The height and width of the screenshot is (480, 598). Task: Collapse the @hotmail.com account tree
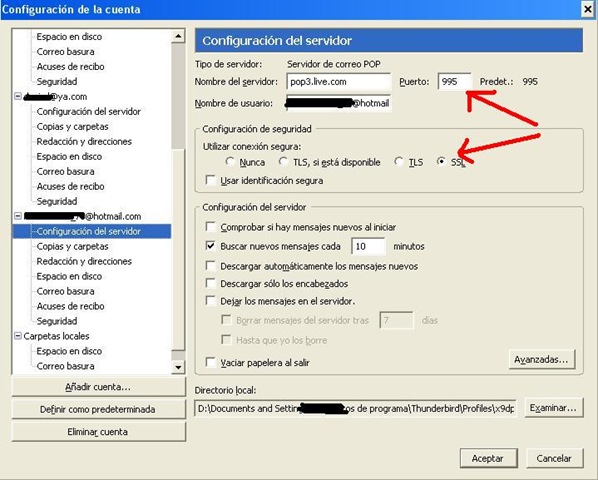(18, 216)
